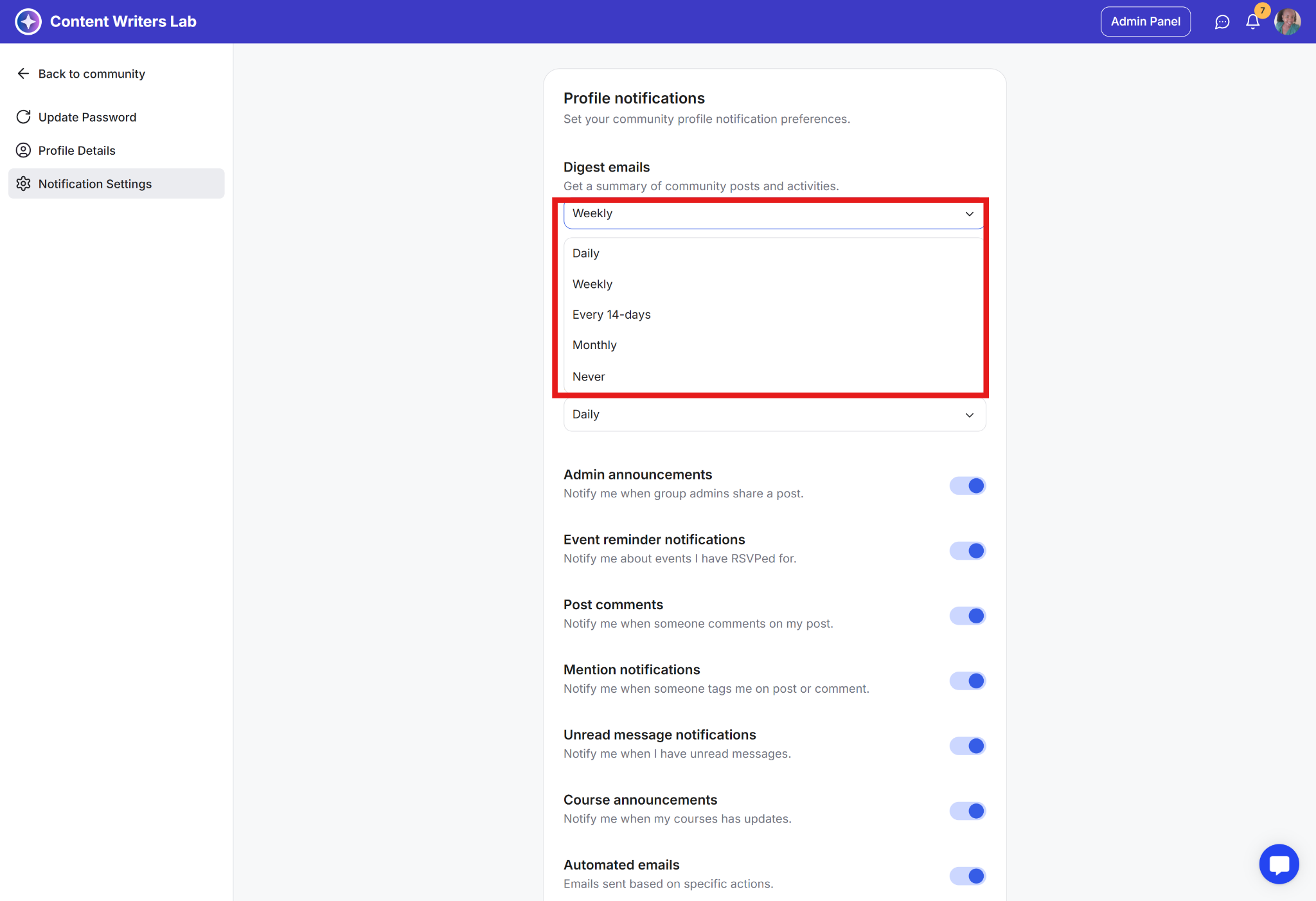Screen dimensions: 1316x901
Task: Click the Profile Details person icon
Action: 23,150
